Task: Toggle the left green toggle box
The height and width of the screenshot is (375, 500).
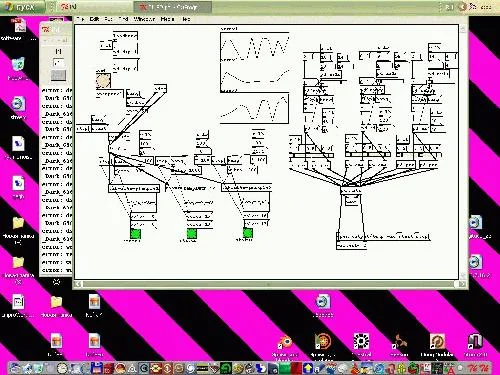Action: [135, 234]
